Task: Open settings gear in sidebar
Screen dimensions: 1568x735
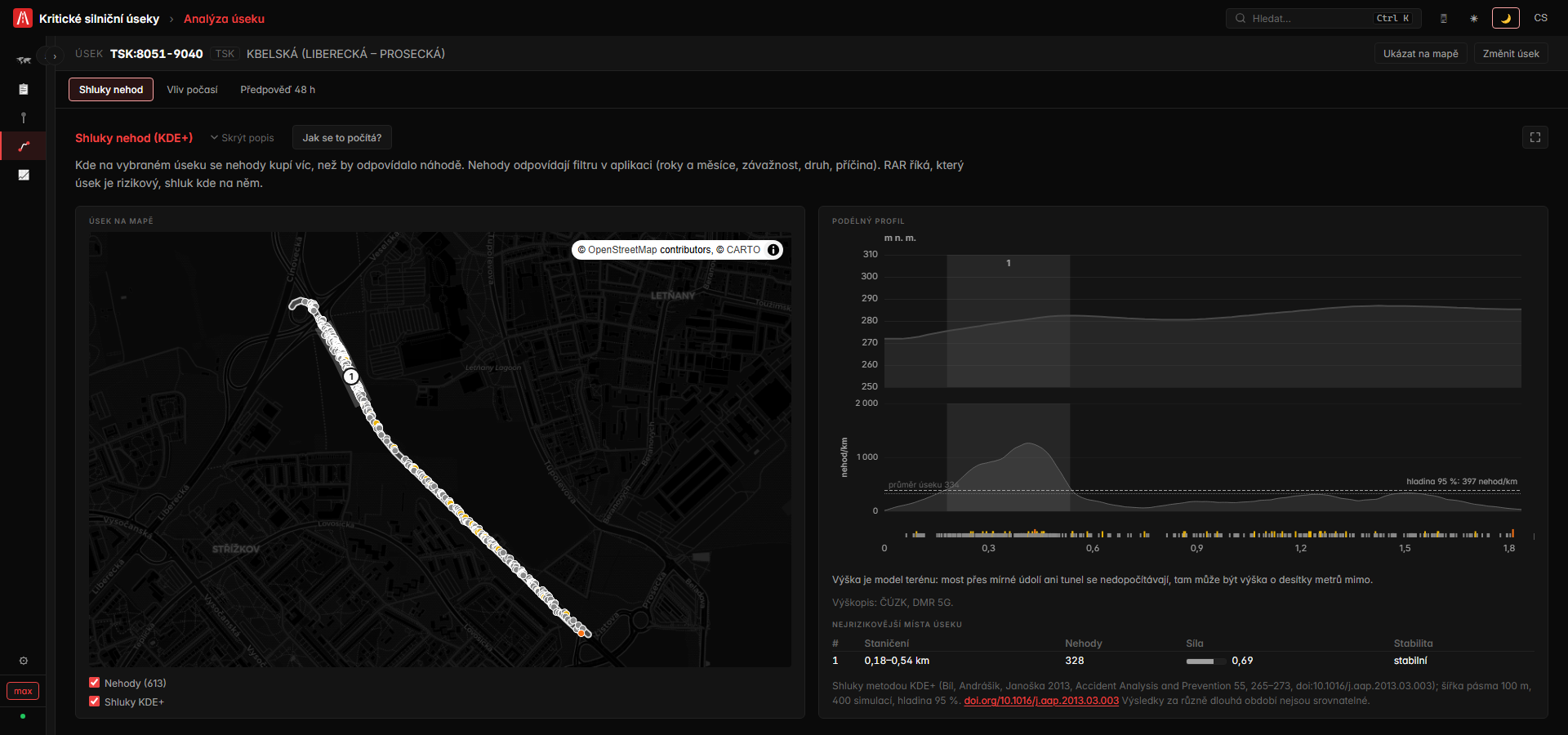Action: click(24, 661)
